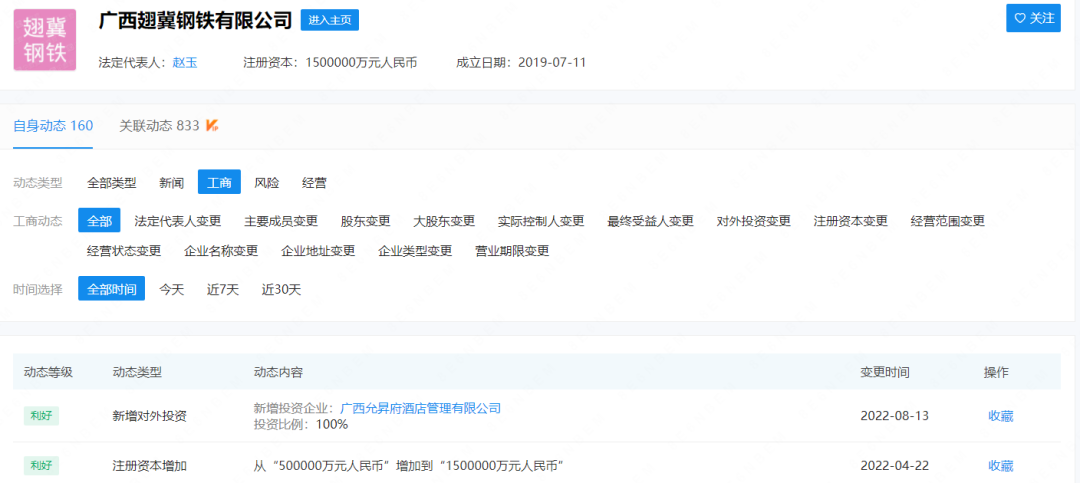Click 收藏 for the 新增对外投资 row
This screenshot has height=483, width=1080.
tap(1000, 416)
